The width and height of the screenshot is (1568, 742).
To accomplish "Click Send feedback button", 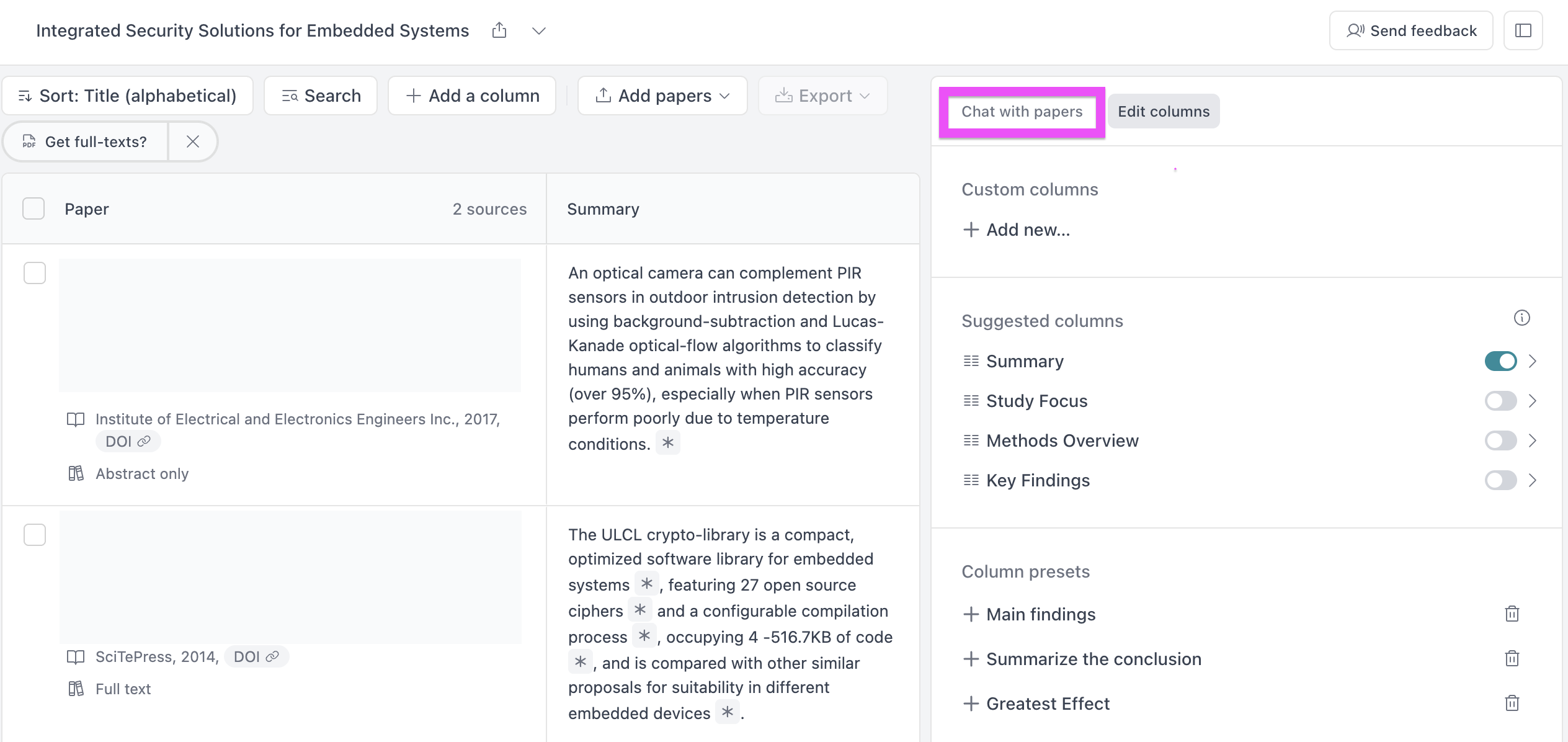I will (x=1410, y=30).
